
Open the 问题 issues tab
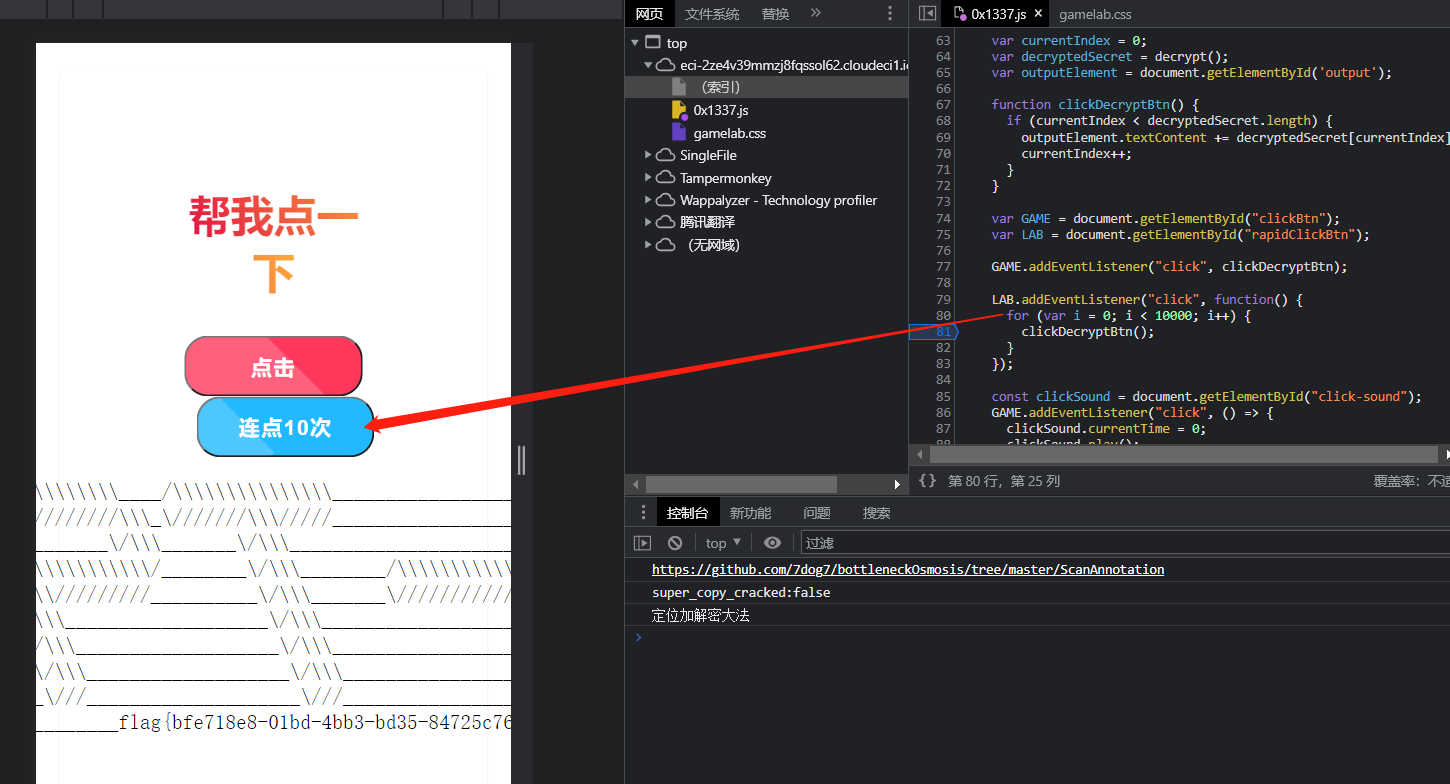coord(817,513)
